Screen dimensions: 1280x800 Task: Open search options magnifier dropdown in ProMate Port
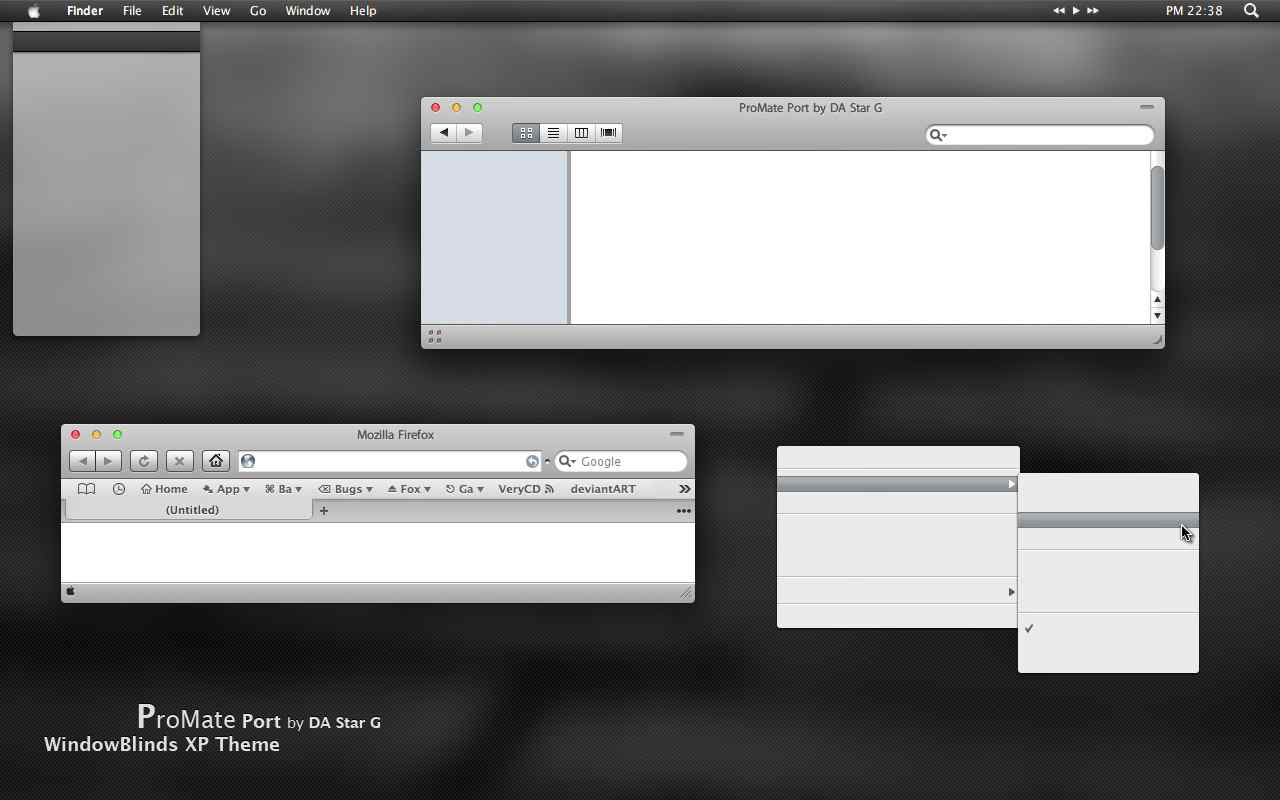point(937,135)
